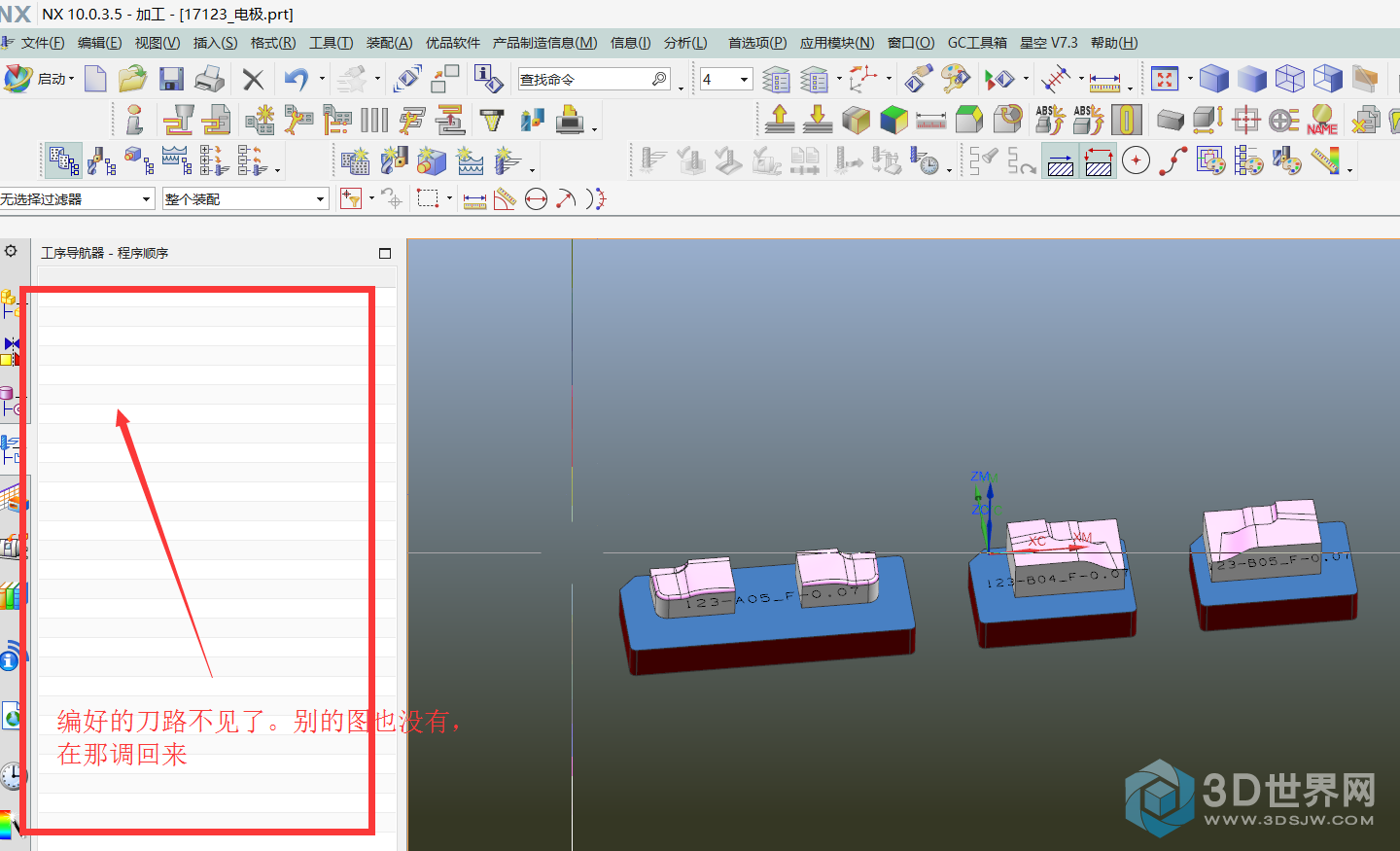
Task: Click the New file icon
Action: click(x=95, y=79)
